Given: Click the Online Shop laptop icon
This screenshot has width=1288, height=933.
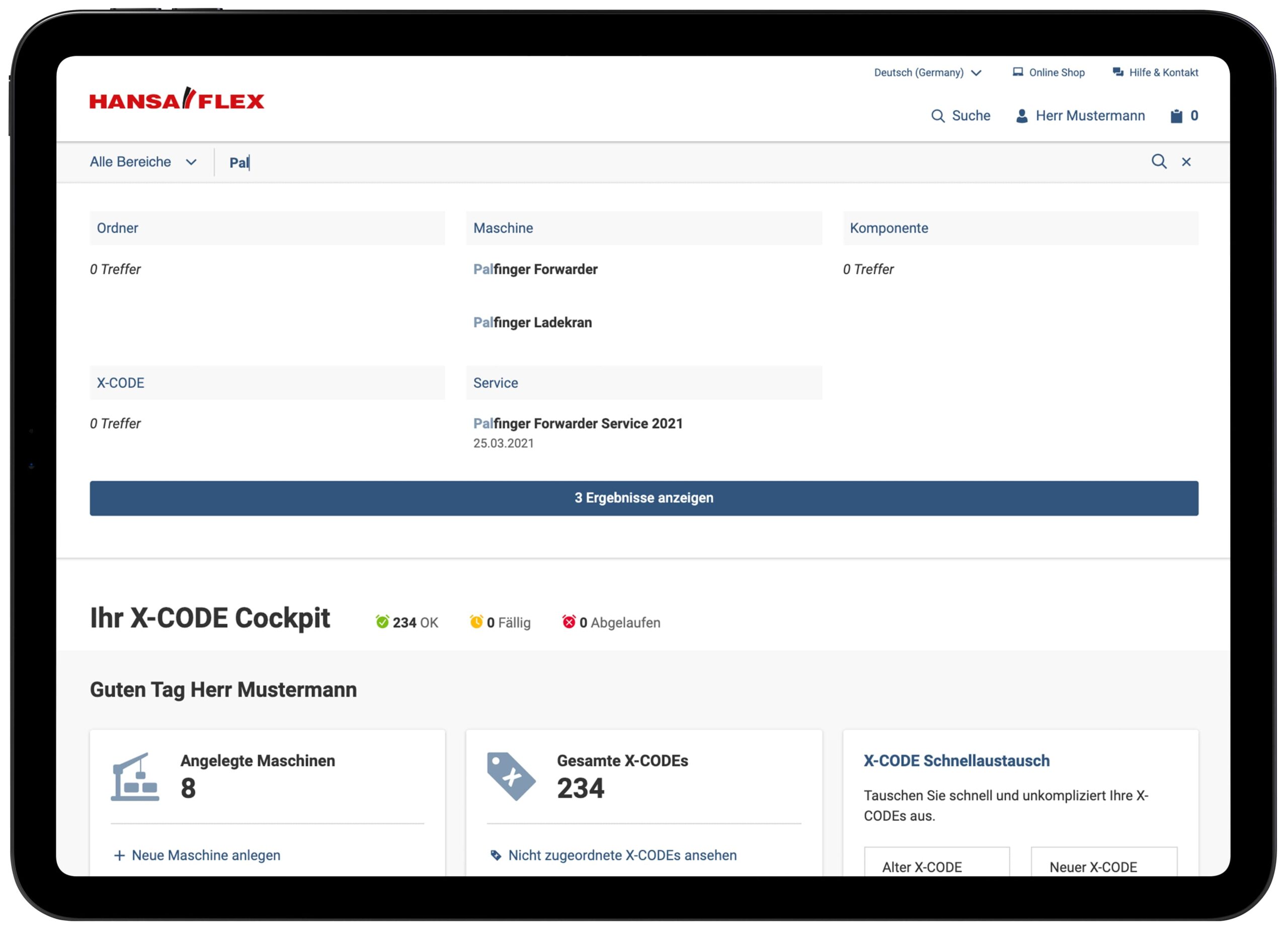Looking at the screenshot, I should pyautogui.click(x=1018, y=72).
